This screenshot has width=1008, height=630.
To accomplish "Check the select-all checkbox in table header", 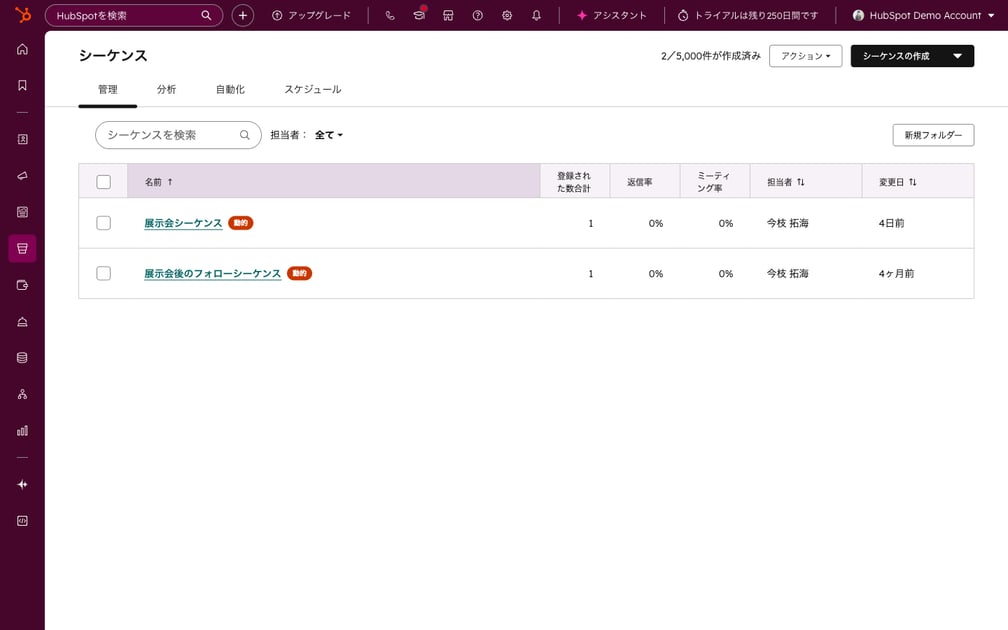I will coord(103,181).
